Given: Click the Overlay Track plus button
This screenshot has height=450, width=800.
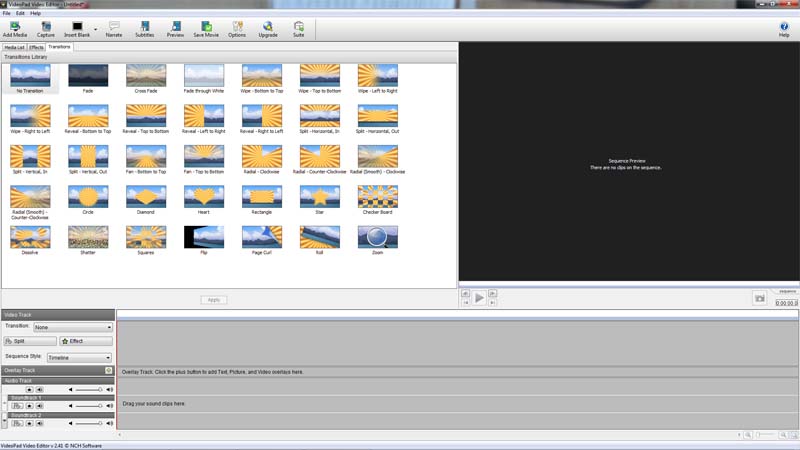Looking at the screenshot, I should (x=109, y=370).
